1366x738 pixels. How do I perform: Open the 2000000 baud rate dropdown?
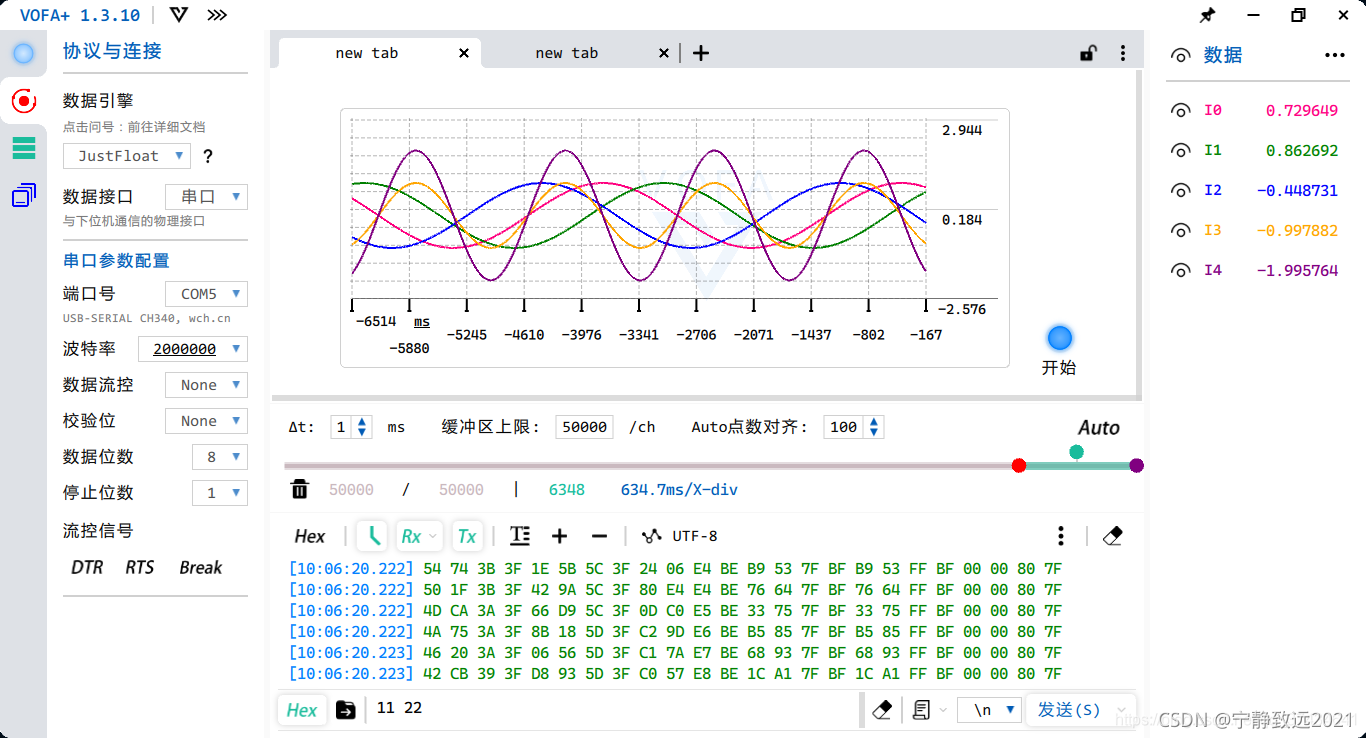tap(194, 349)
